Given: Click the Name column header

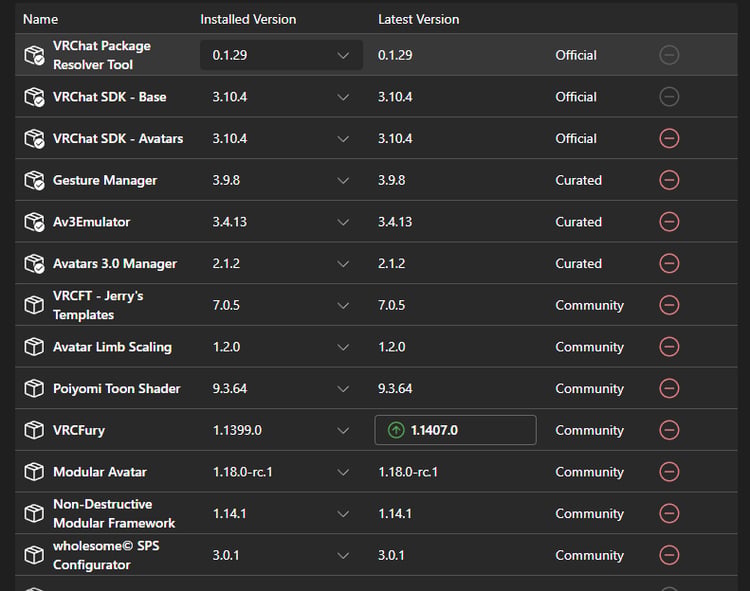Looking at the screenshot, I should point(41,19).
